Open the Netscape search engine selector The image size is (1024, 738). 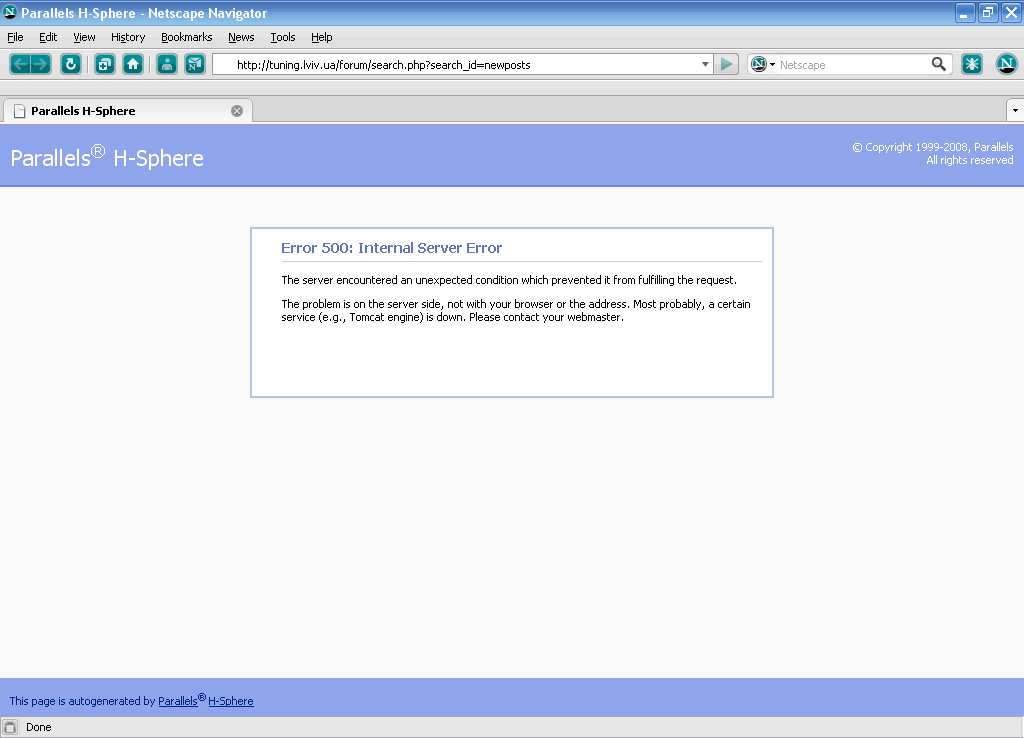(763, 64)
